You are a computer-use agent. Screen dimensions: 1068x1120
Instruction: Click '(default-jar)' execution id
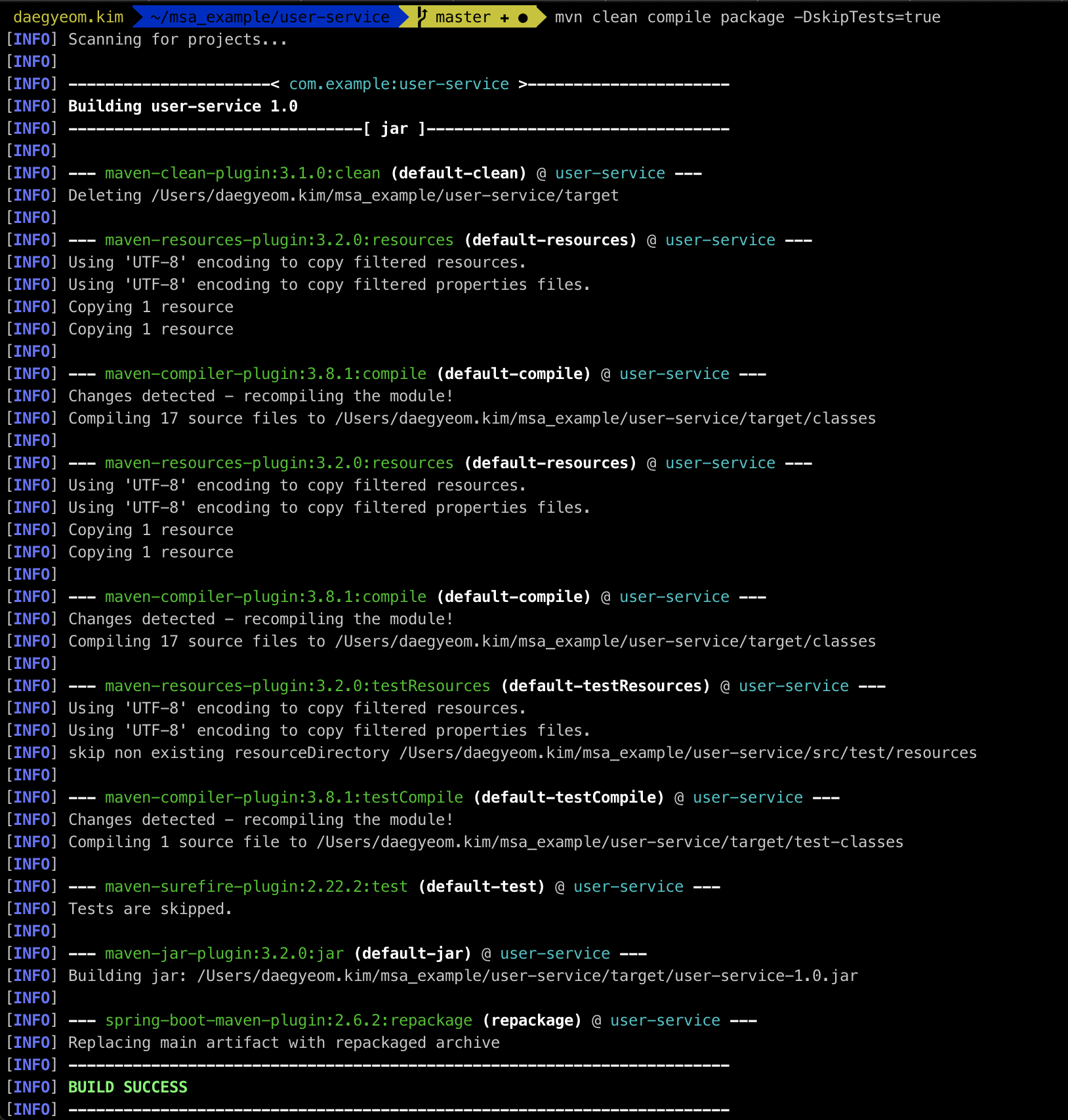[413, 953]
